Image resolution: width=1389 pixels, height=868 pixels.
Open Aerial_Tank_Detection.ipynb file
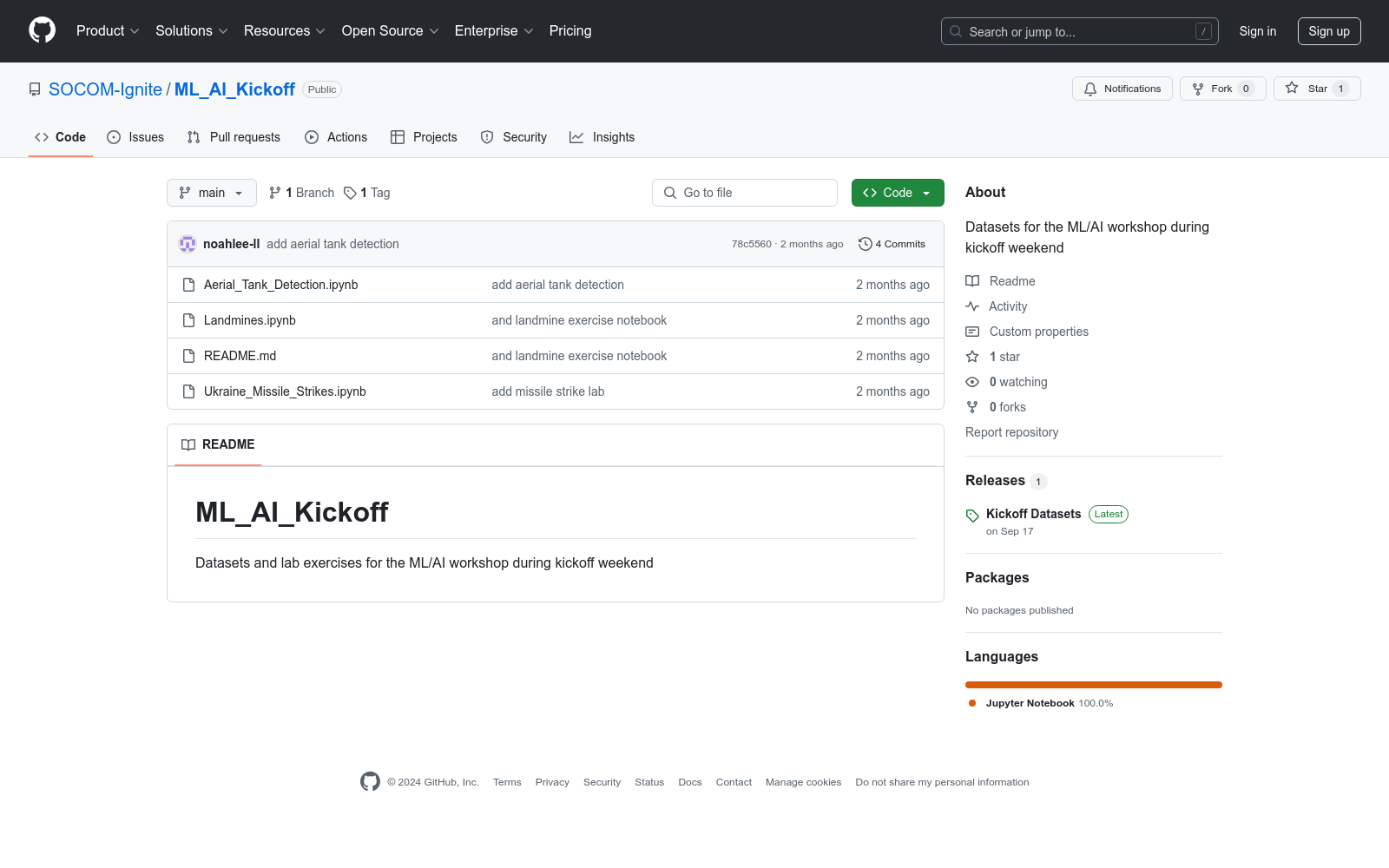(280, 285)
